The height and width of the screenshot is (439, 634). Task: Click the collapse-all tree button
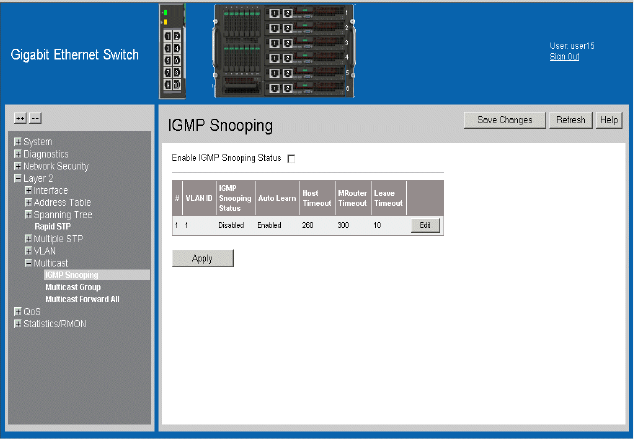34,118
